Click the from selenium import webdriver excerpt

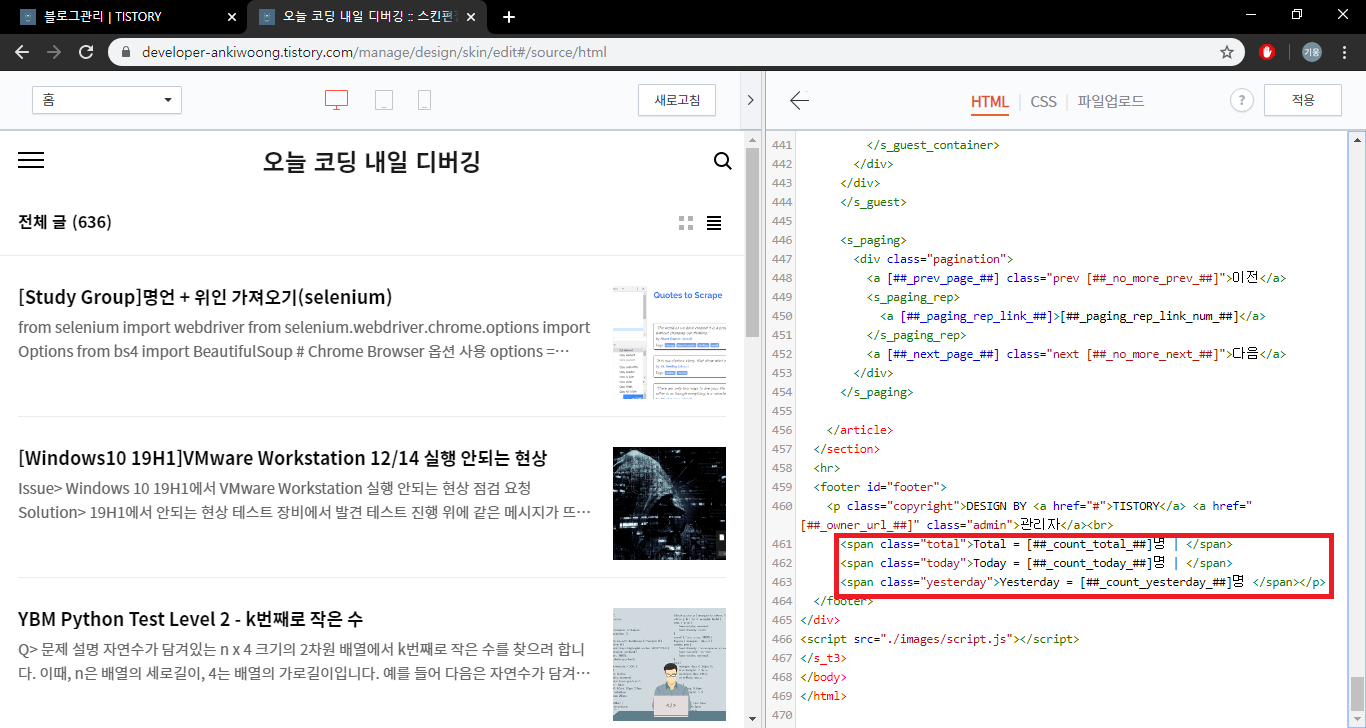304,339
